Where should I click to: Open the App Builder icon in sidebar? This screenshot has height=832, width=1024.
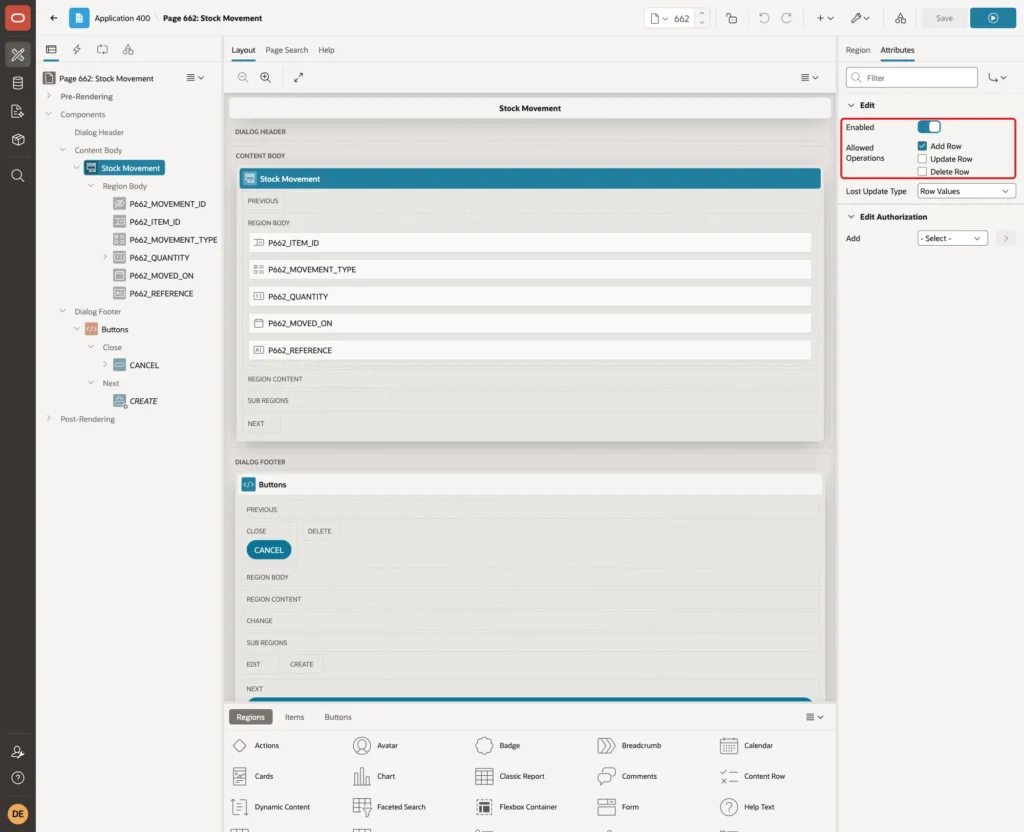(18, 55)
